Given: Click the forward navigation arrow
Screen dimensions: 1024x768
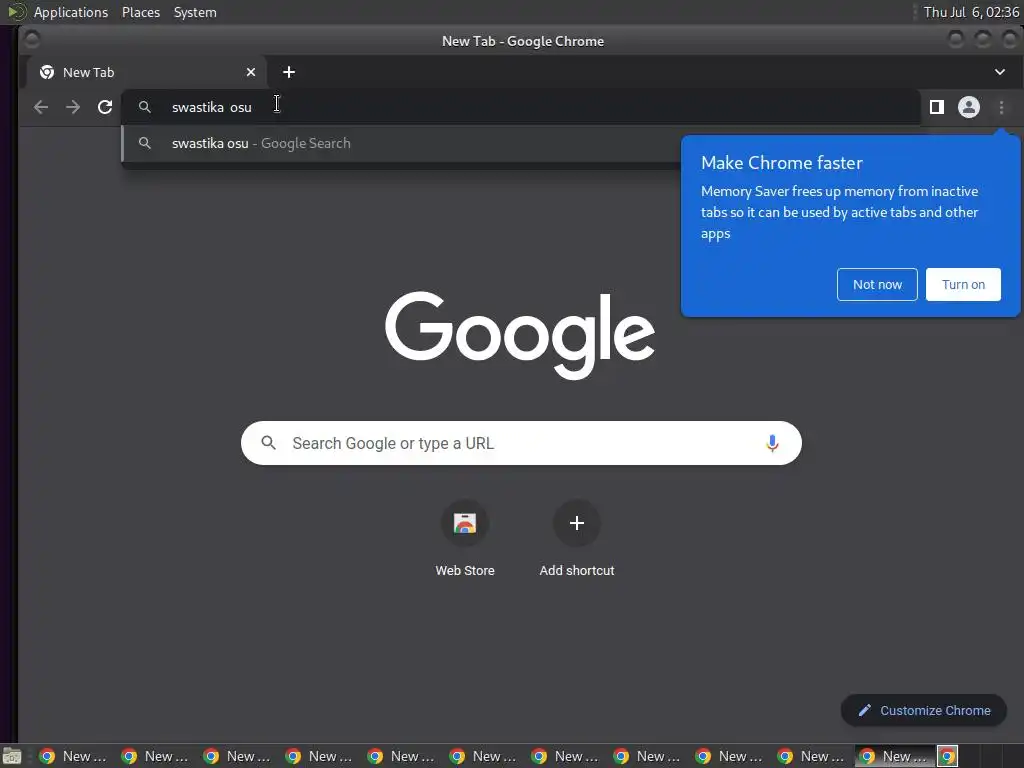Looking at the screenshot, I should click(x=73, y=107).
